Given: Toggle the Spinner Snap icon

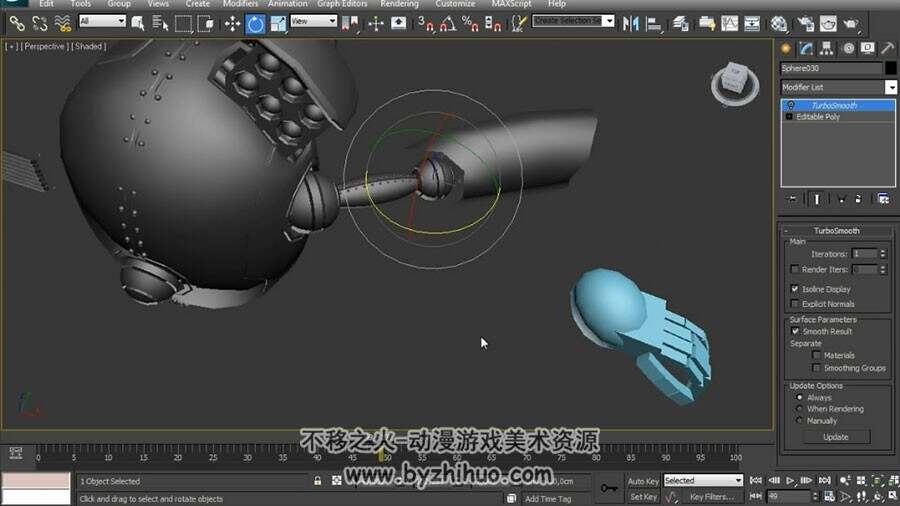Looking at the screenshot, I should [x=493, y=24].
